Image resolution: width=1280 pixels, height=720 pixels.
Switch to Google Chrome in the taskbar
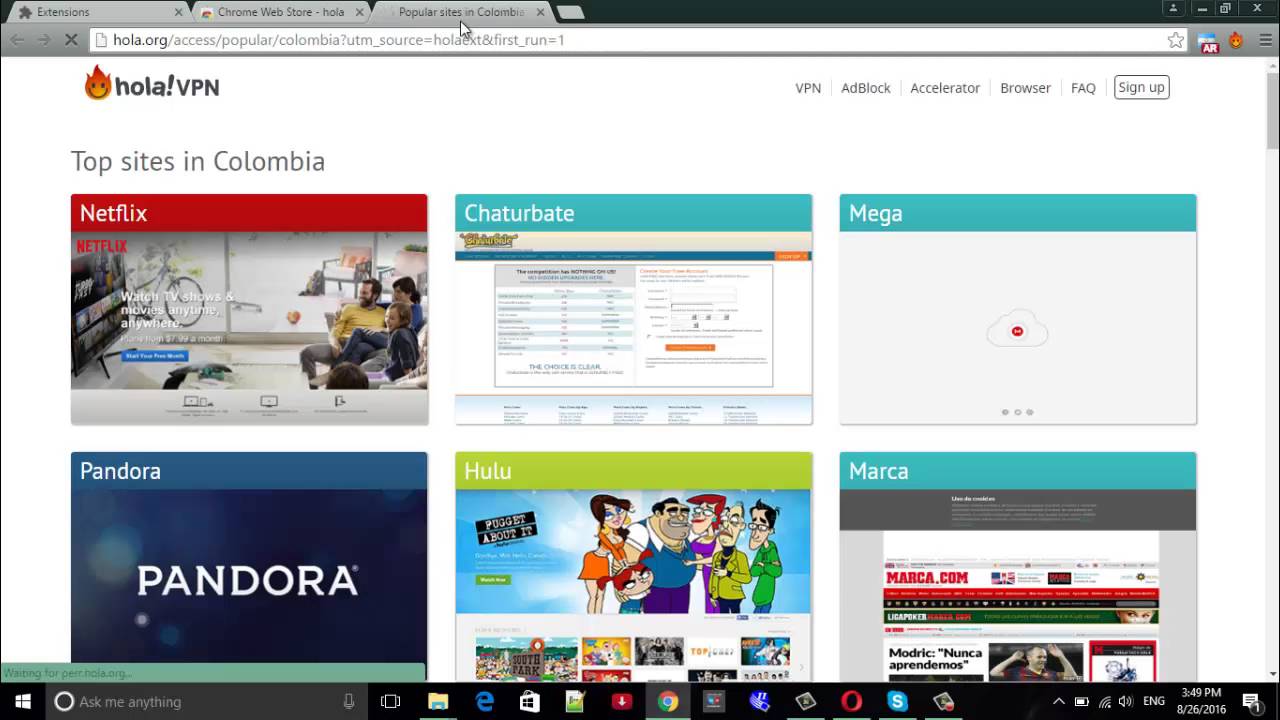pos(668,701)
